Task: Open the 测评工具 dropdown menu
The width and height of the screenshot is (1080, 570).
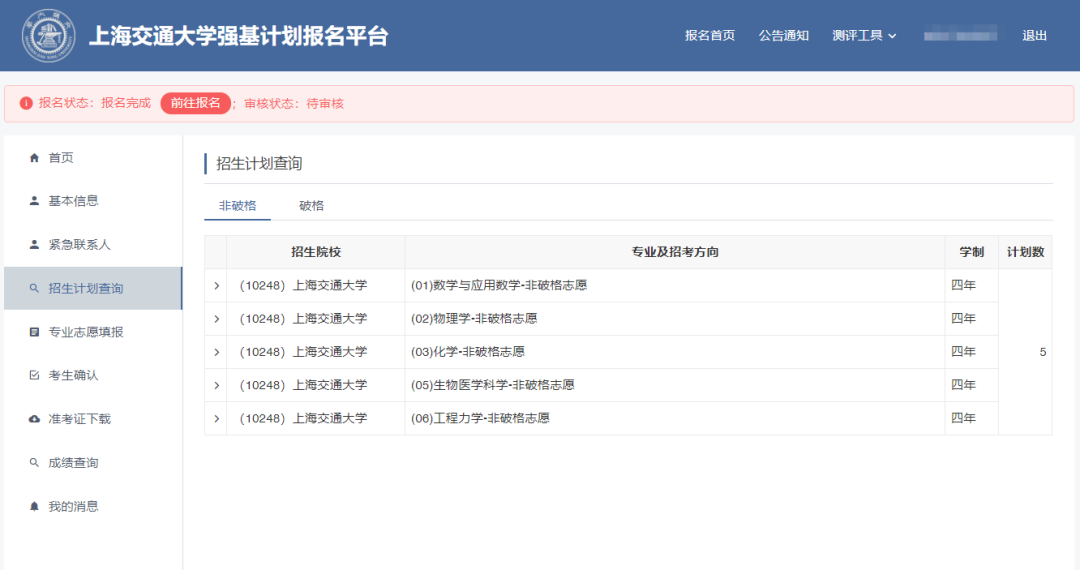Action: (864, 36)
